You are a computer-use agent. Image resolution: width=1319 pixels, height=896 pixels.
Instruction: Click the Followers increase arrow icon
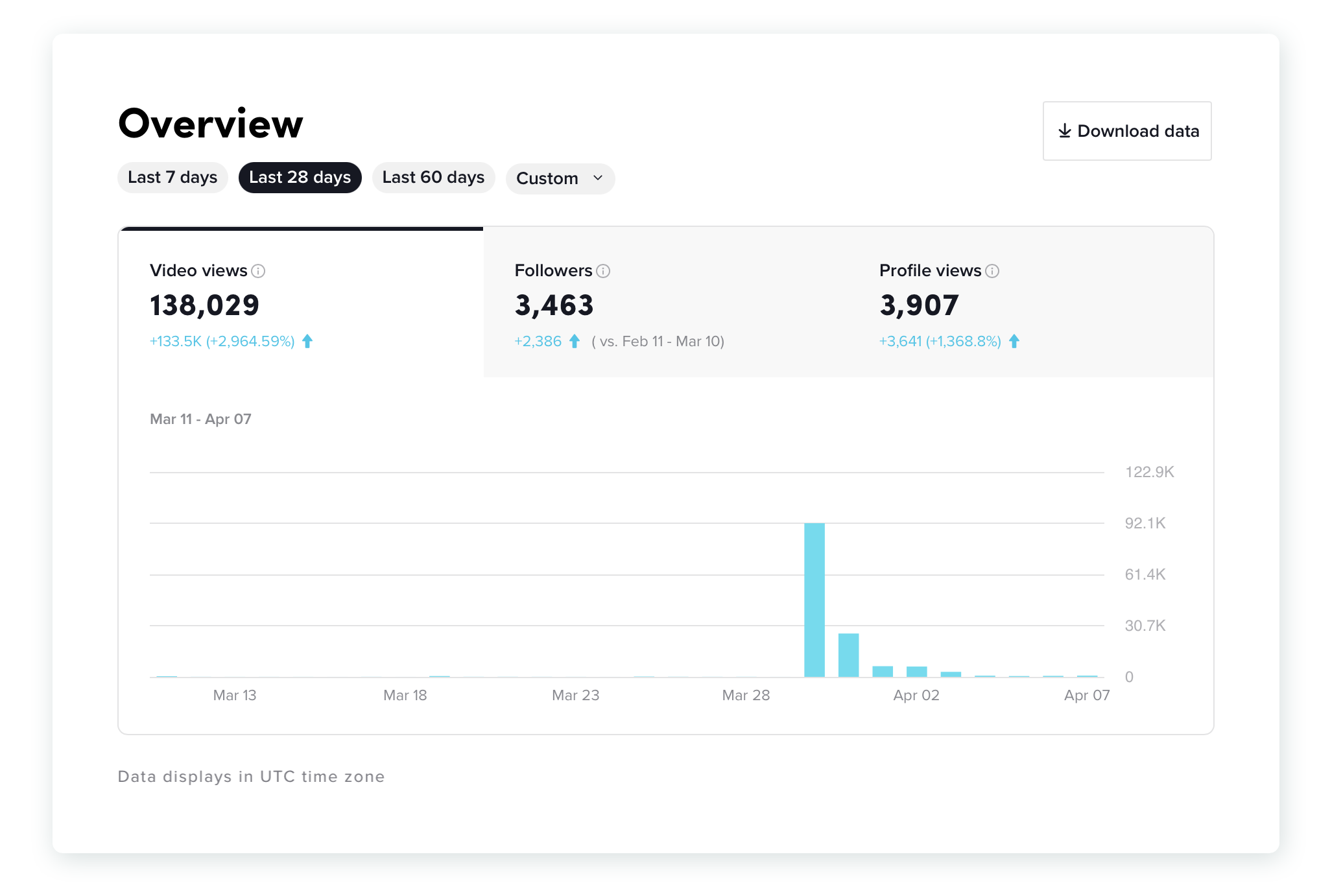pyautogui.click(x=575, y=341)
